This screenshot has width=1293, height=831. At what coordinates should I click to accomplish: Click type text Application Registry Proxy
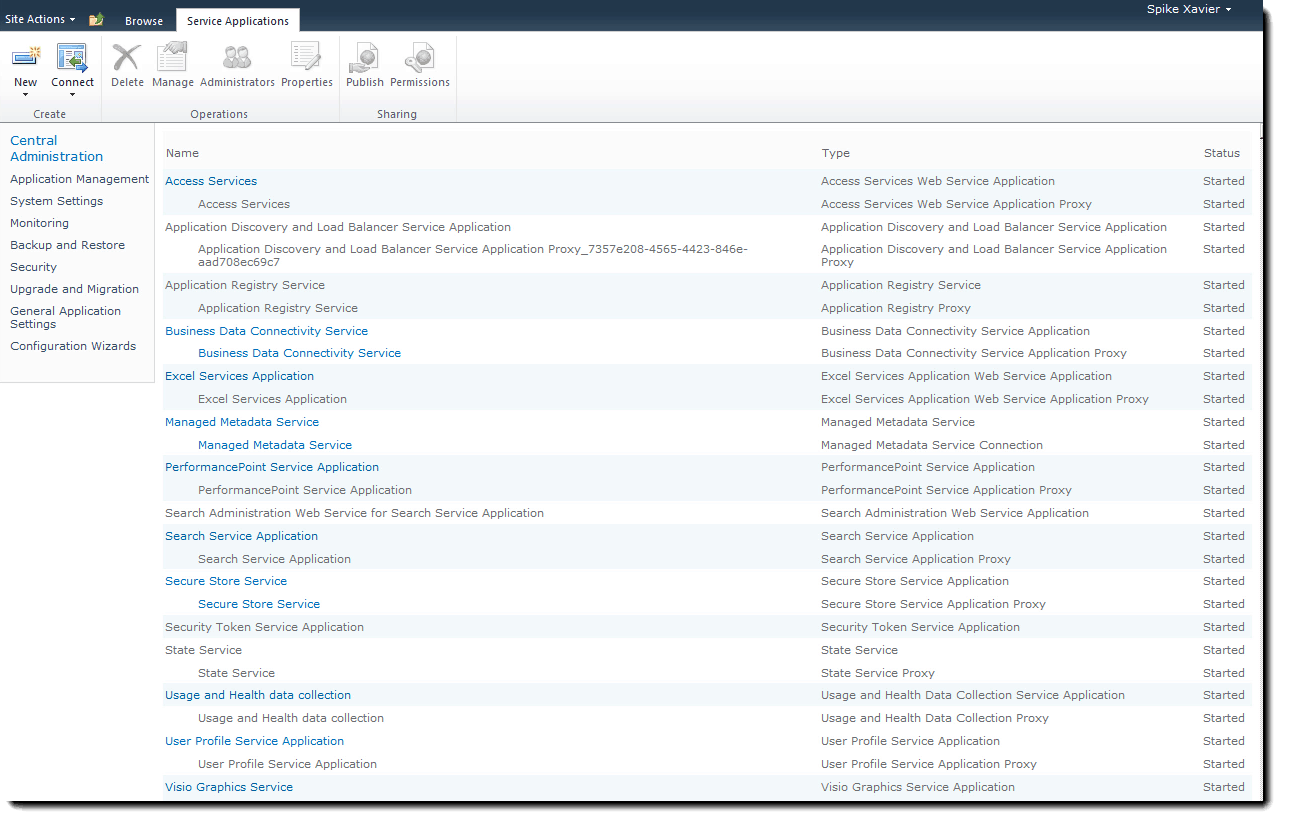coord(896,308)
